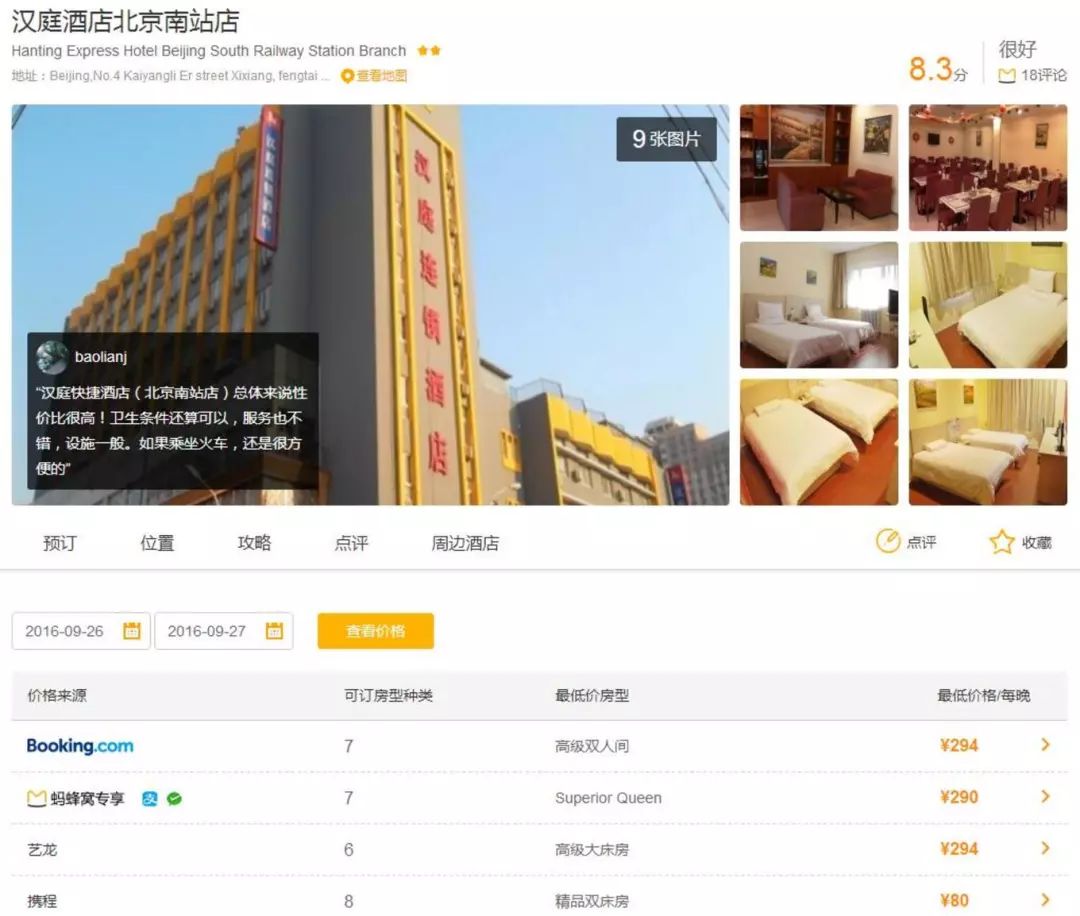Viewport: 1080px width, 916px height.
Task: Click the ¥290 price
Action: tap(959, 797)
